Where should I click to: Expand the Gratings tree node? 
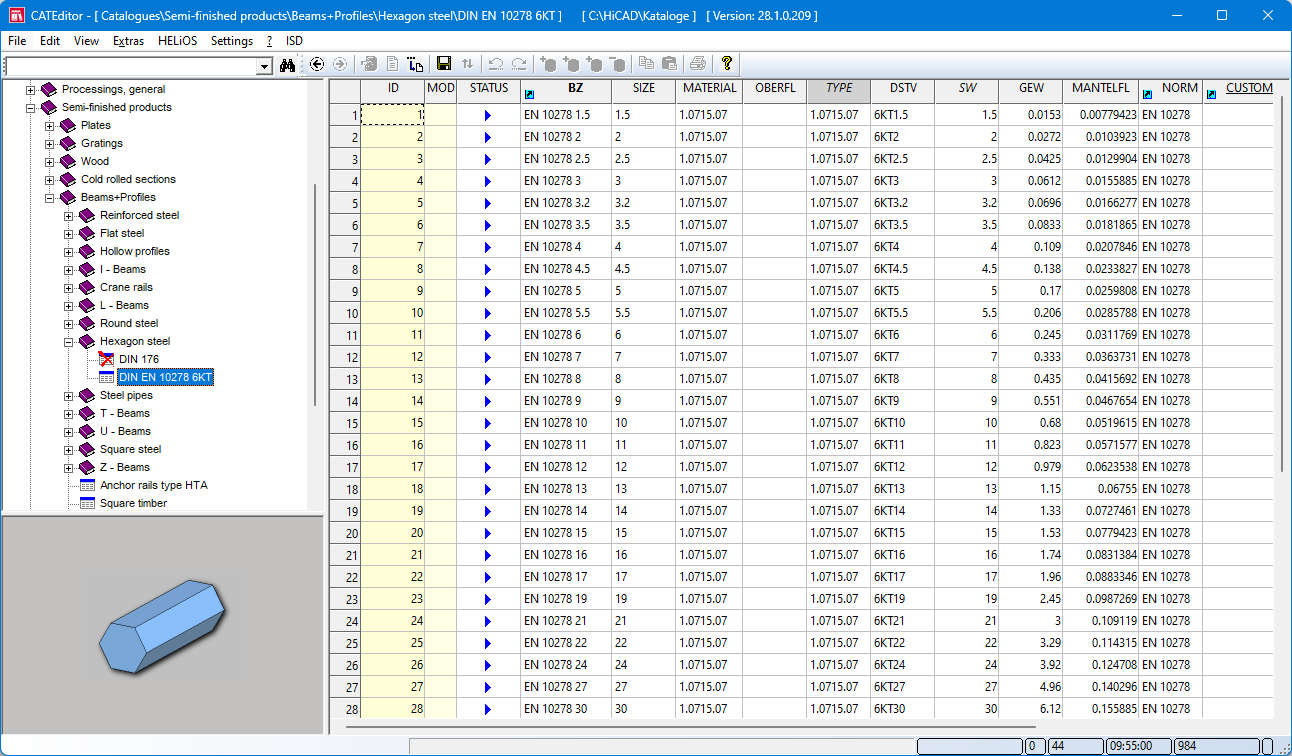coord(50,143)
